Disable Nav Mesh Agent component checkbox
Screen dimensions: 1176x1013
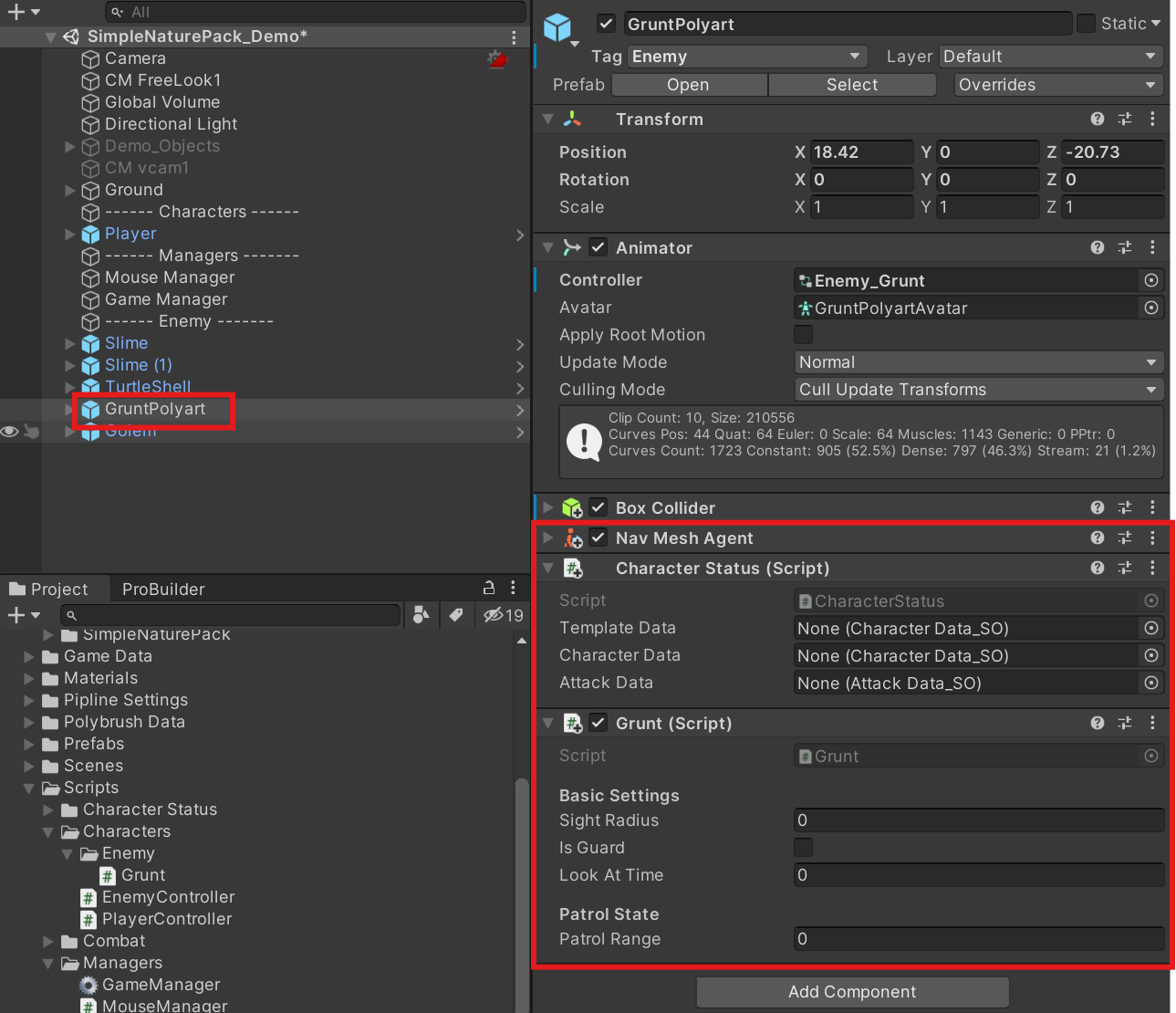[x=598, y=538]
